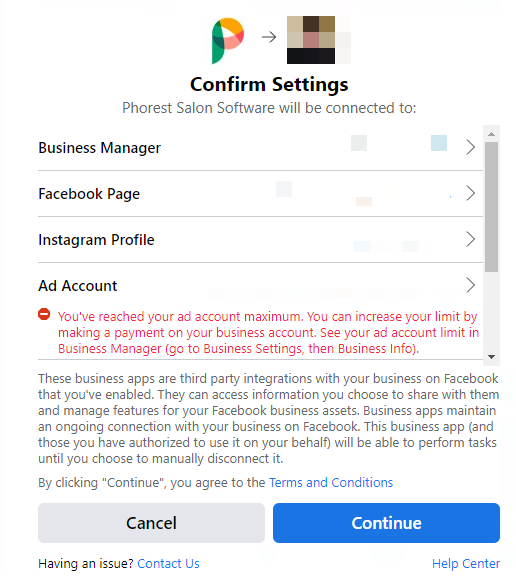Screen dimensions: 516x587
Task: Click the settings list scrollbar thumb
Action: [491, 207]
